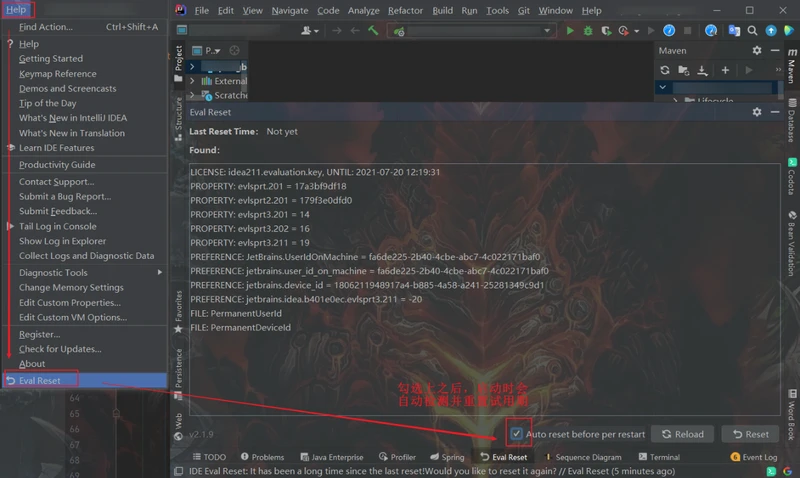This screenshot has width=800, height=478.
Task: Open Maven panel settings gear
Action: pyautogui.click(x=757, y=50)
